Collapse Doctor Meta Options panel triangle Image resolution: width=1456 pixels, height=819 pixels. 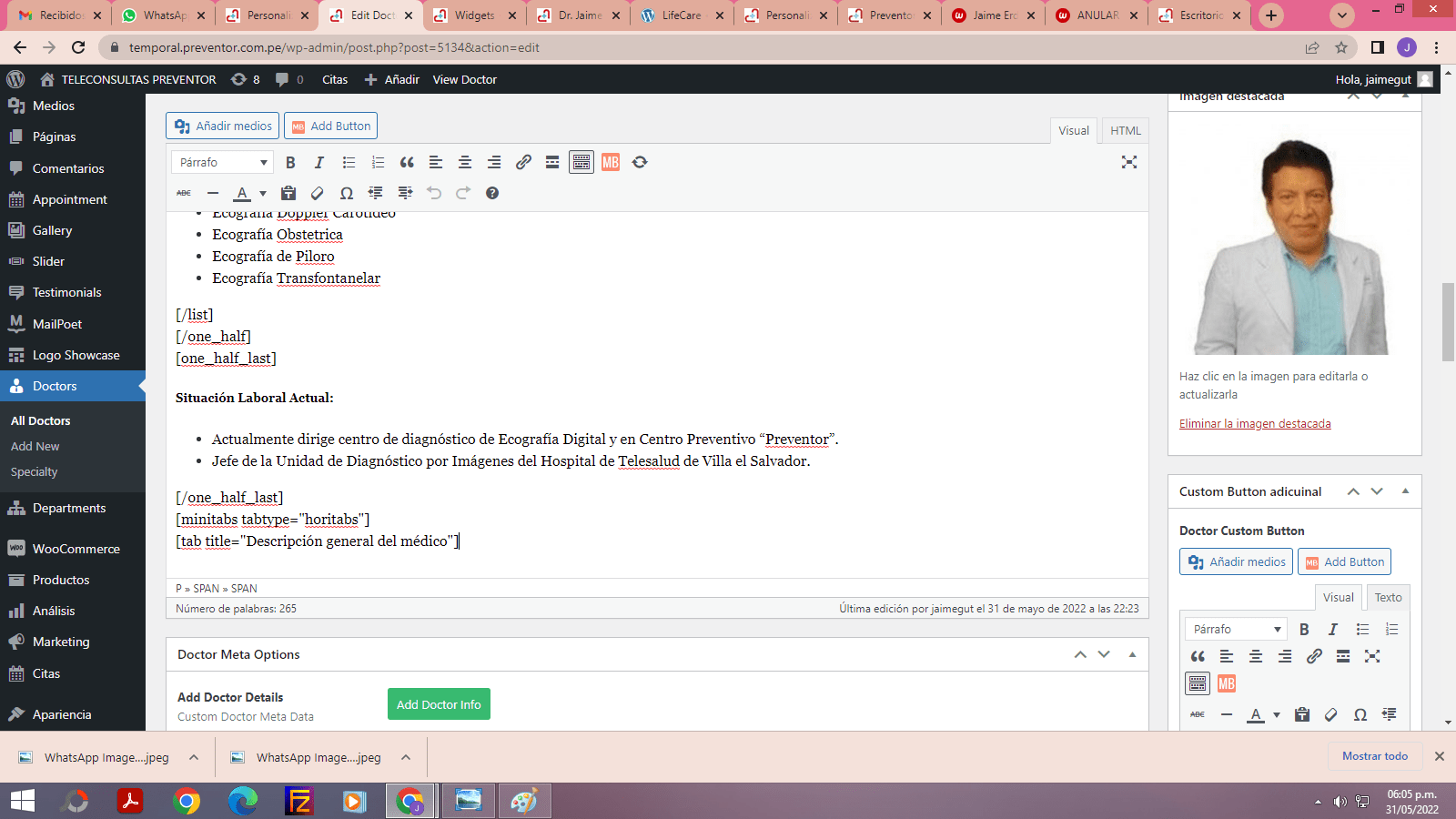coord(1132,654)
